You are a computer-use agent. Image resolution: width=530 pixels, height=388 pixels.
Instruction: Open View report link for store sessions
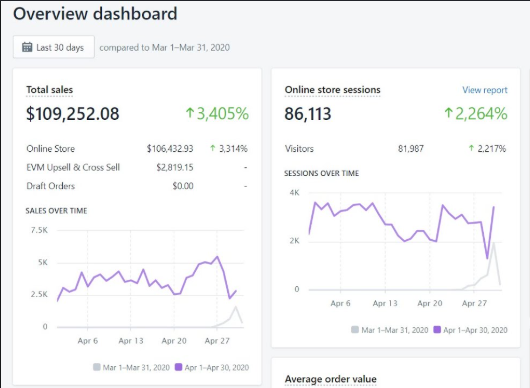[x=485, y=90]
